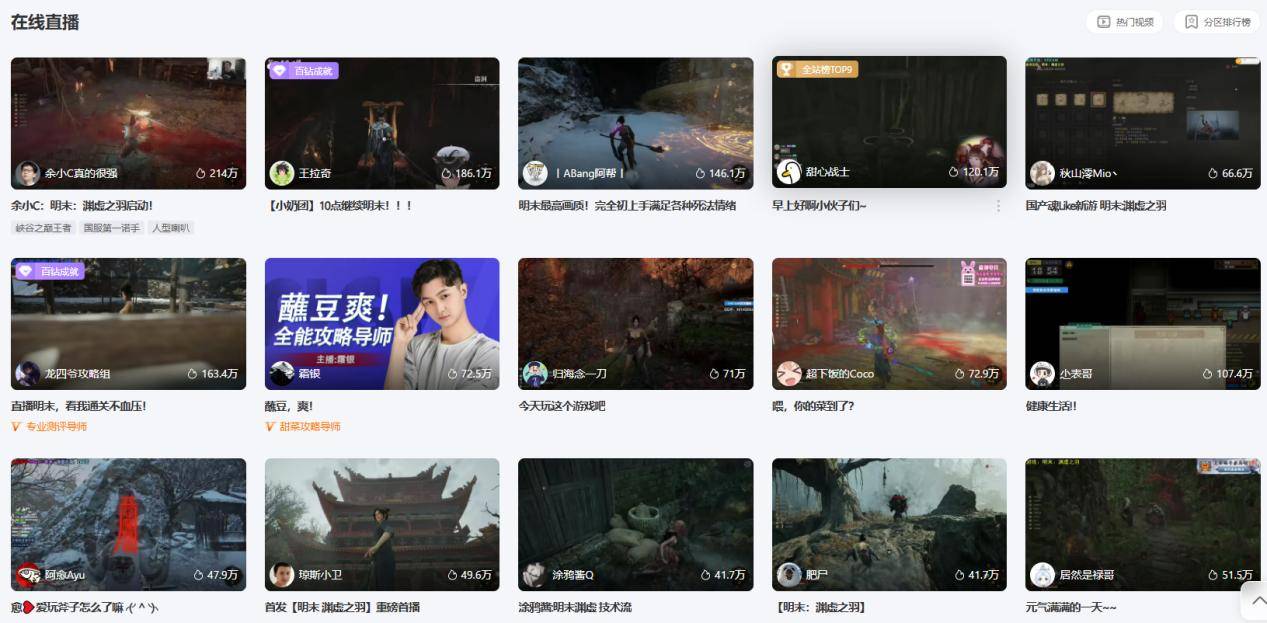The width and height of the screenshot is (1267, 623).
Task: Open the 分区排行榜 ranking button
Action: tap(1217, 22)
